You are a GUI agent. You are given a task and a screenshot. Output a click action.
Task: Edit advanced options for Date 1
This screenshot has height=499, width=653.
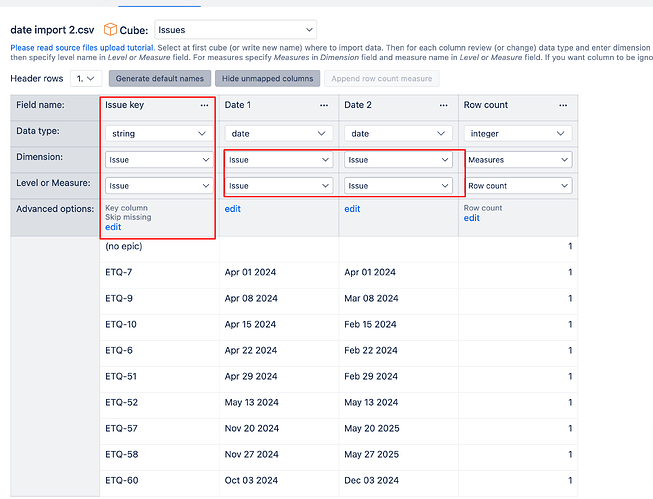pos(232,209)
